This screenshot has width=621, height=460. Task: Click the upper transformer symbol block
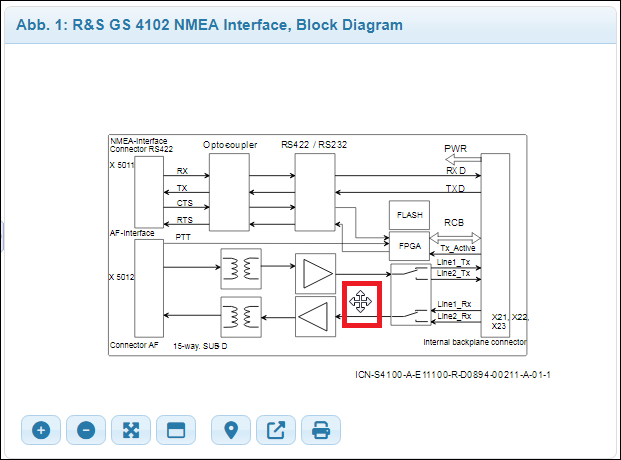tap(241, 269)
